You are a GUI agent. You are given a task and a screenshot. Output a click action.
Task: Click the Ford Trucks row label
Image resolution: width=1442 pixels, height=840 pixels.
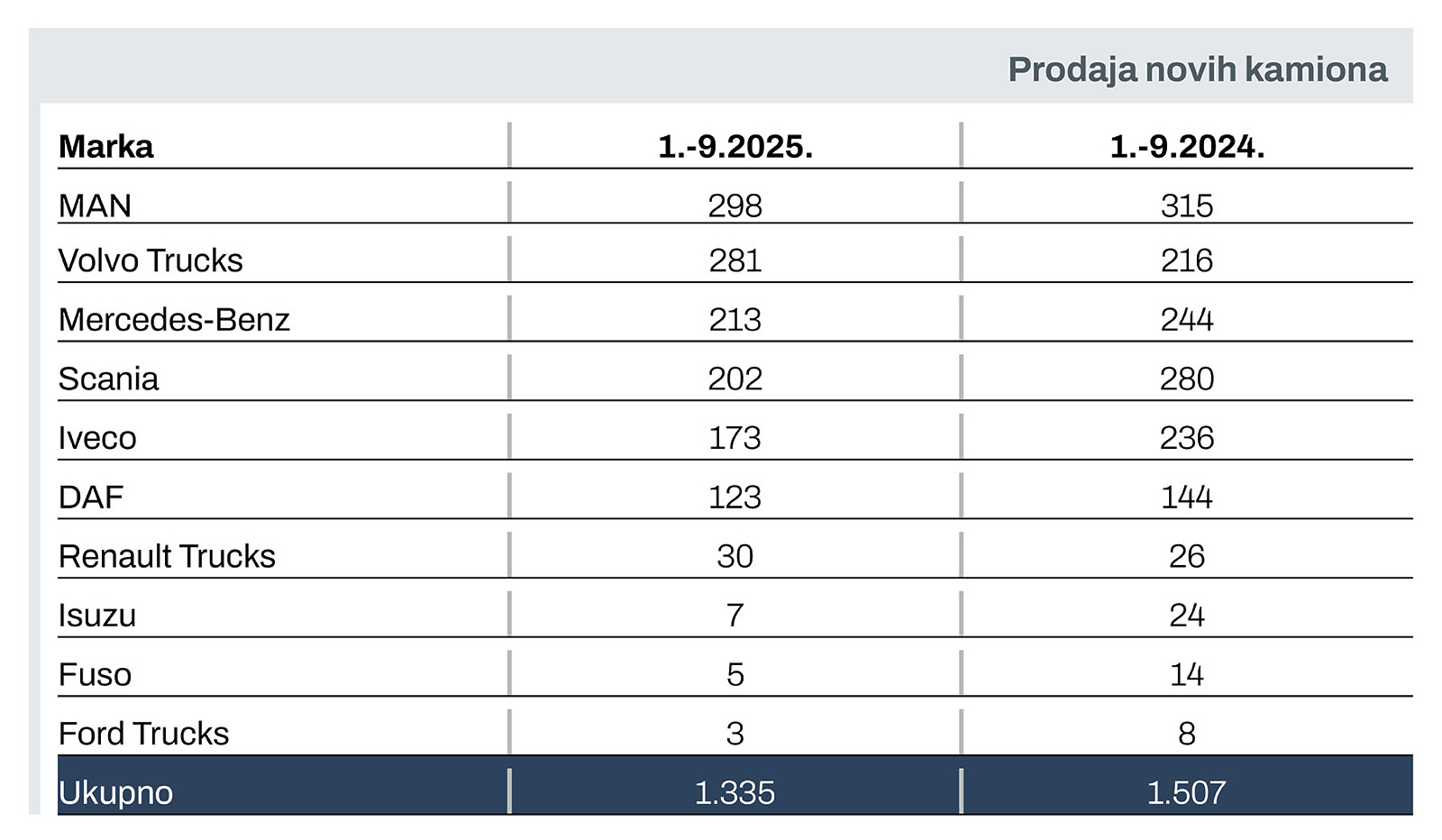coord(143,734)
